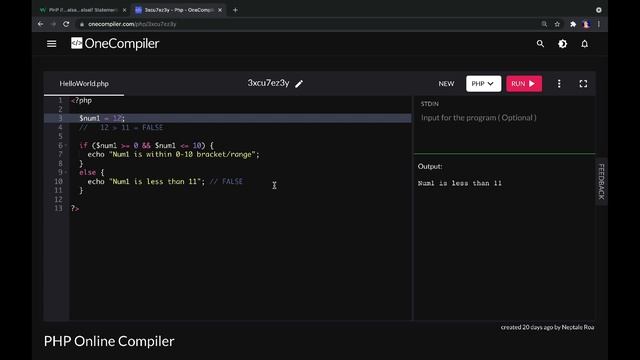Run the code with RUN button
The width and height of the screenshot is (640, 360).
pyautogui.click(x=524, y=84)
